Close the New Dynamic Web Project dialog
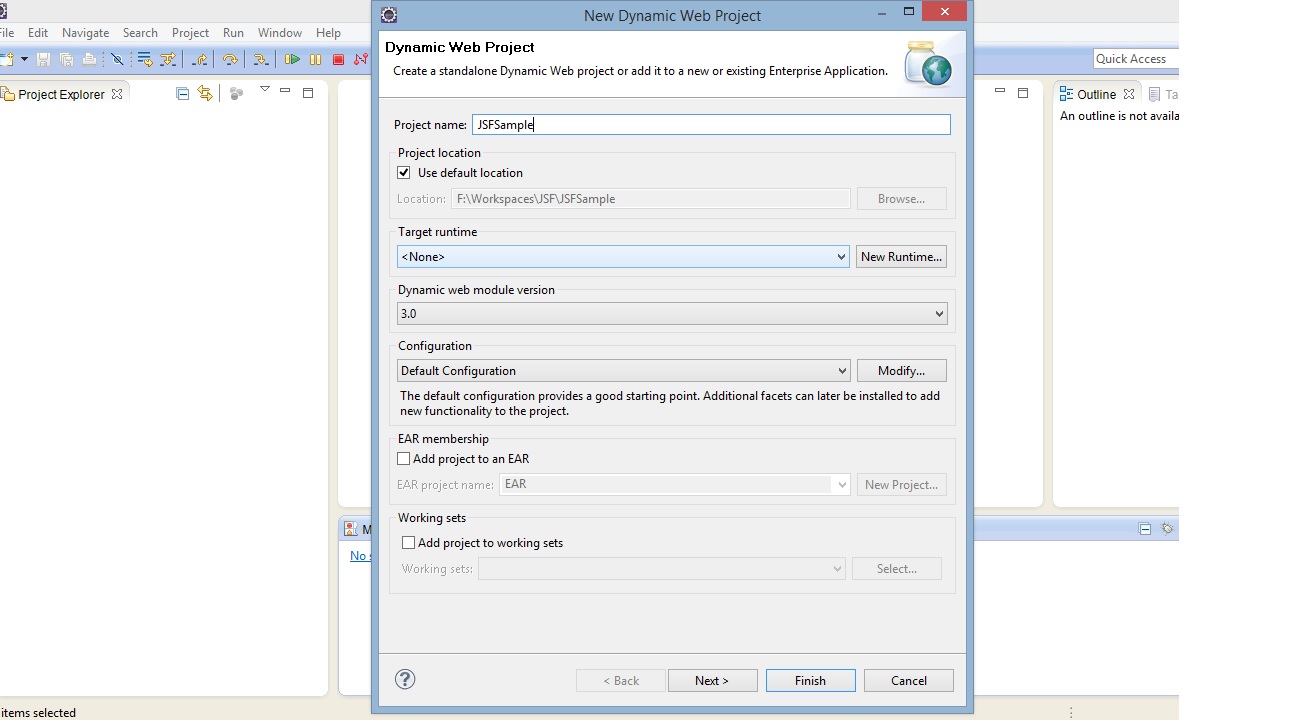1290x720 pixels. (945, 12)
